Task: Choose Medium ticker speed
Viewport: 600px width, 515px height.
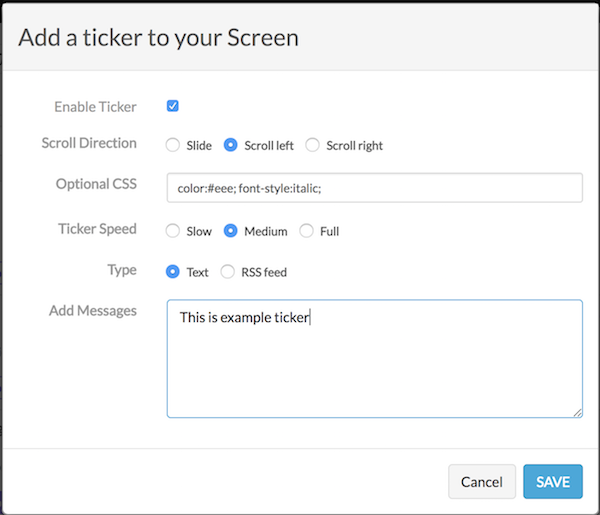Action: click(230, 231)
